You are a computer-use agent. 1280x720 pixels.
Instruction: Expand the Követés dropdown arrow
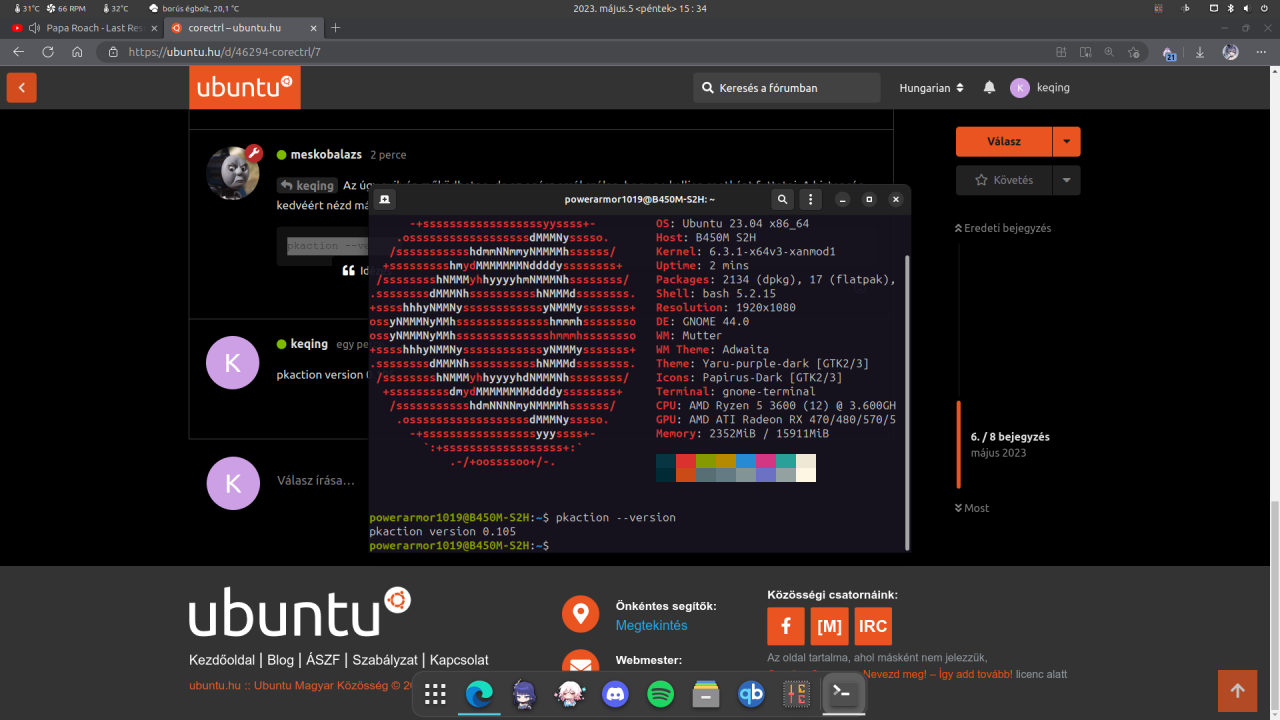[1067, 180]
